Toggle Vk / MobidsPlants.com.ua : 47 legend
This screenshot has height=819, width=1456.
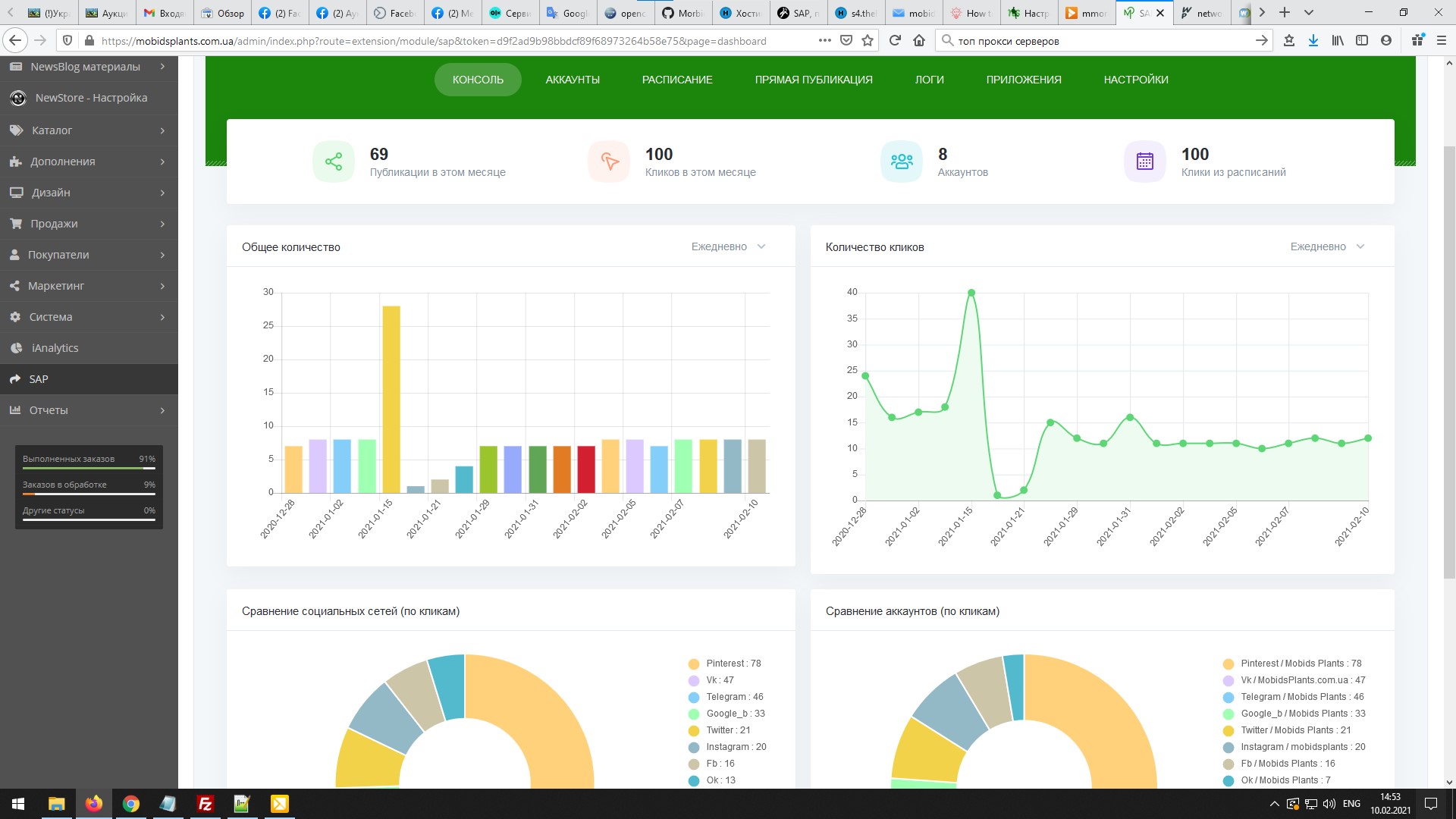click(1294, 680)
